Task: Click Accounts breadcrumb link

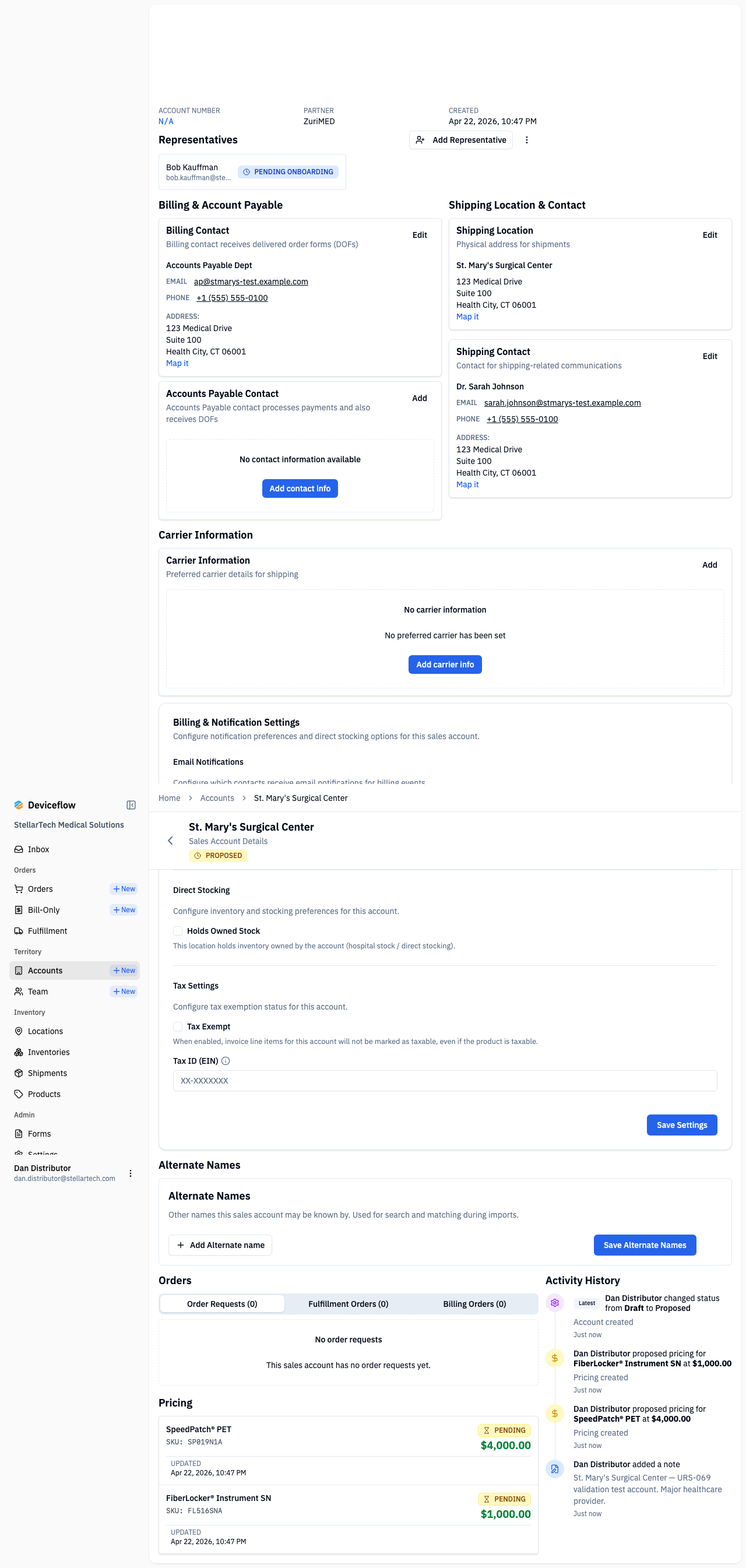Action: (217, 798)
